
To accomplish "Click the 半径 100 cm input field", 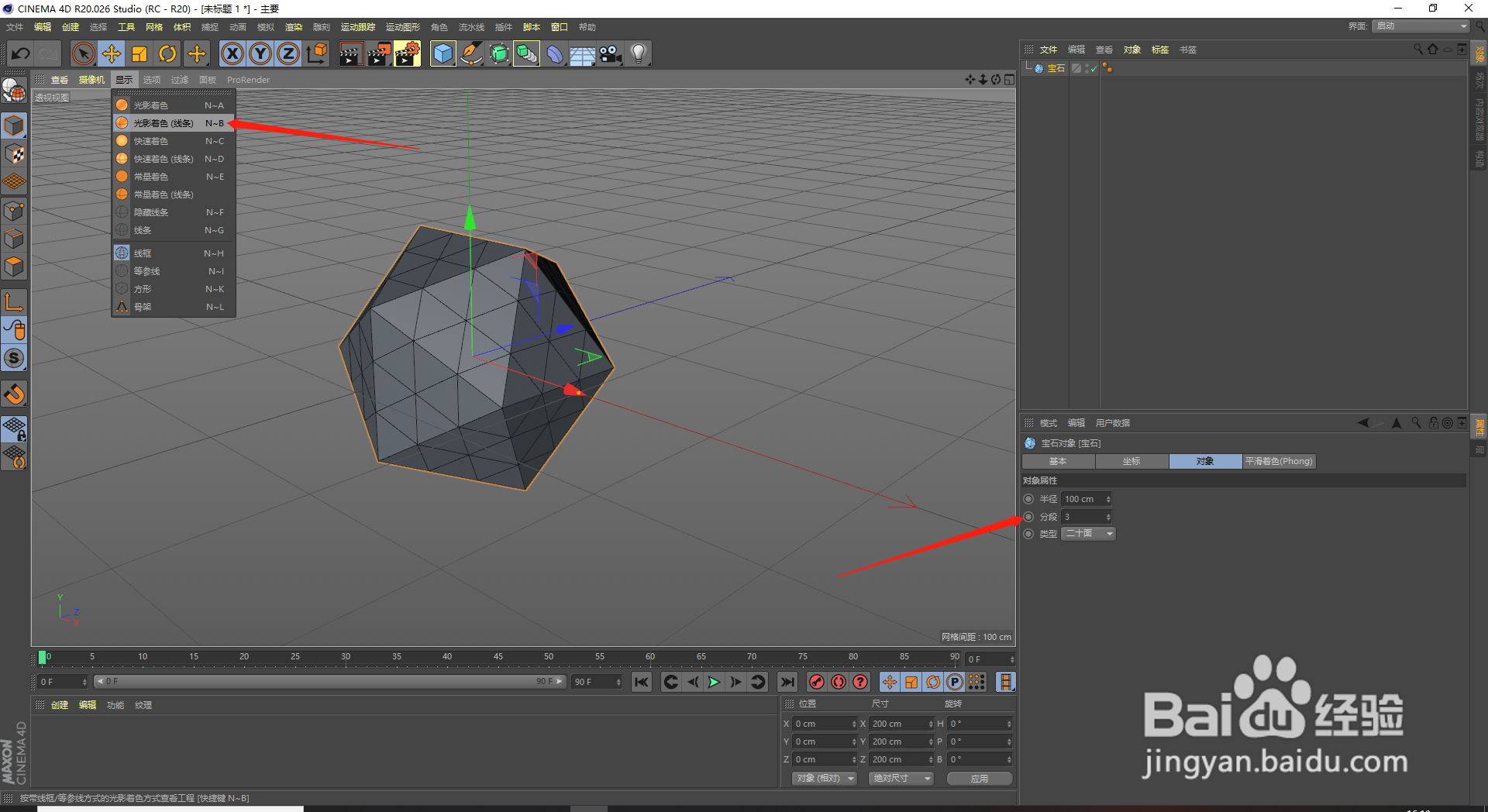I will [x=1083, y=498].
